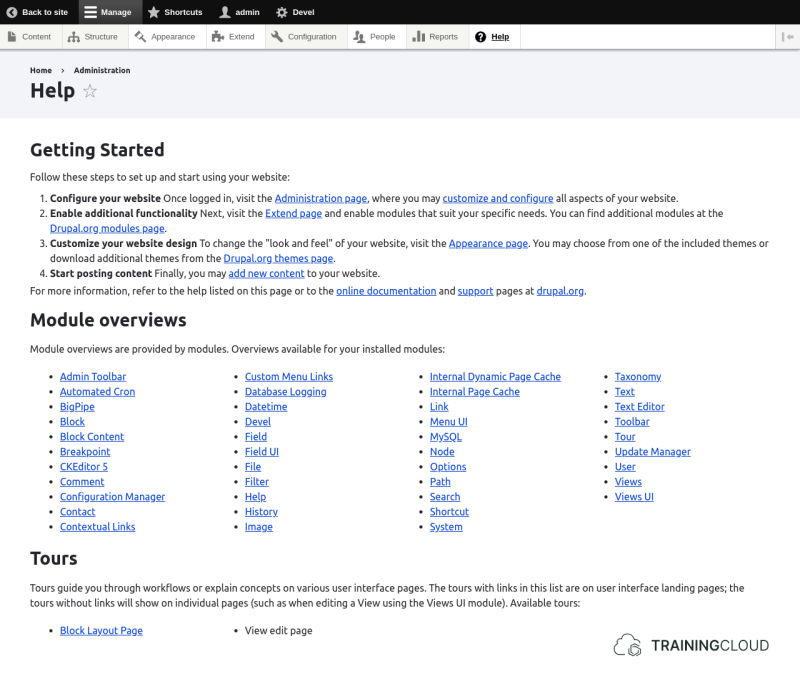Open Image module help
This screenshot has height=688, width=800.
(x=259, y=527)
